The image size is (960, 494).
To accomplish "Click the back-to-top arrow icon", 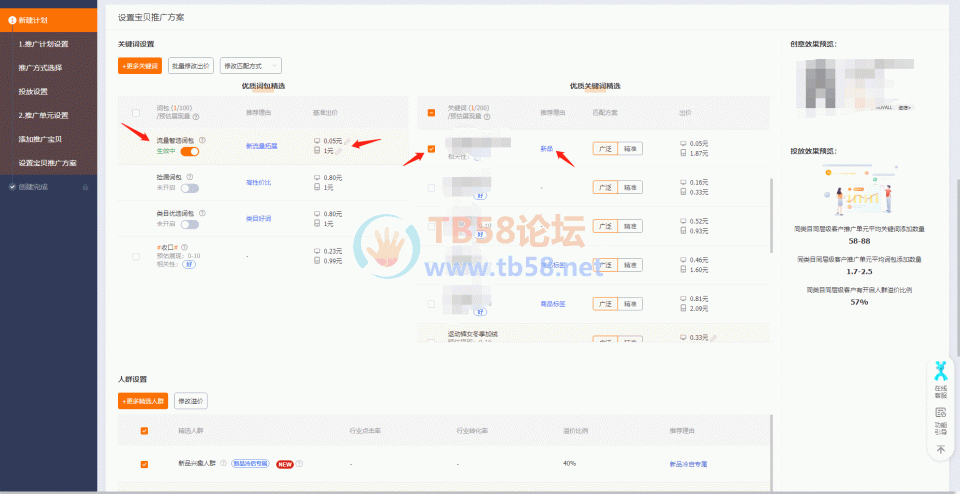I will [x=941, y=450].
